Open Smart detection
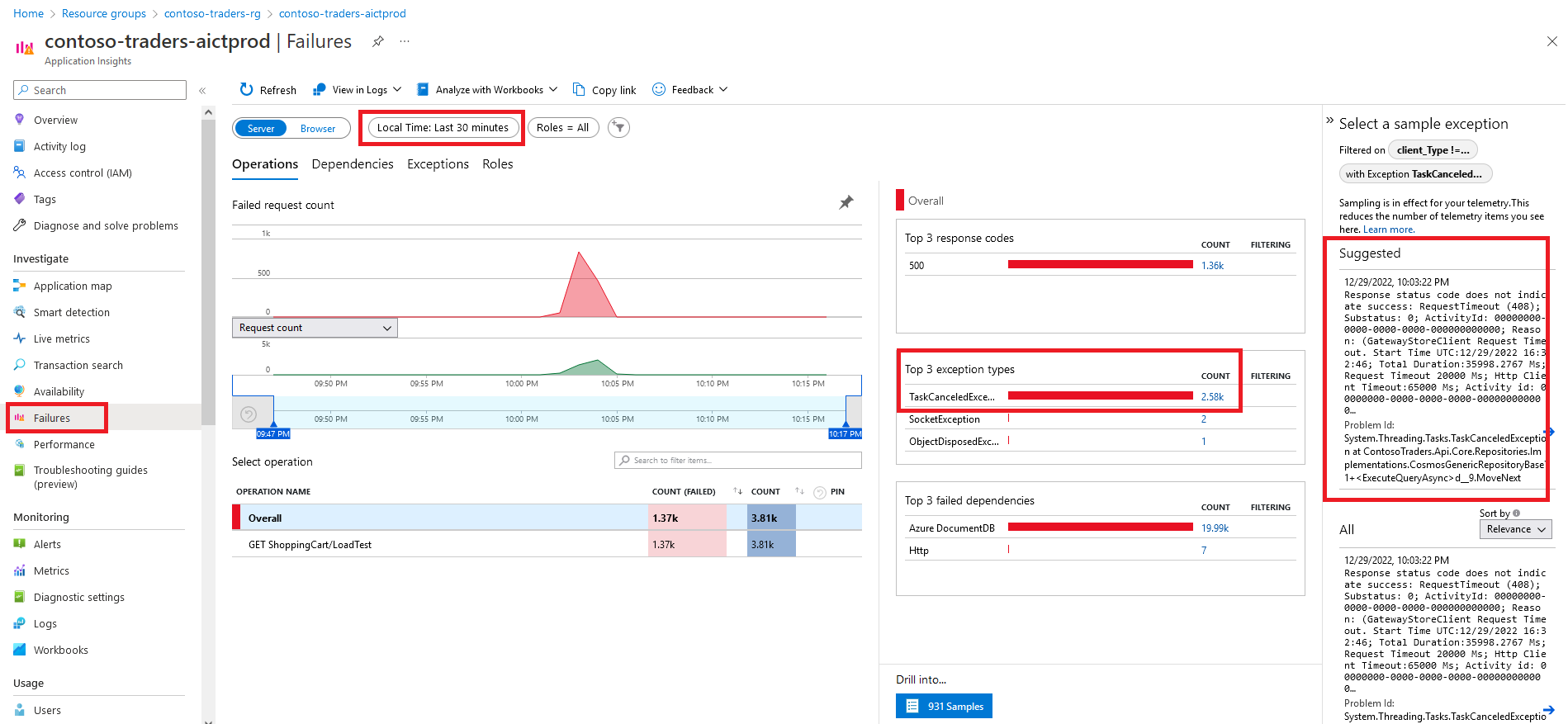The image size is (1568, 724). [x=72, y=312]
